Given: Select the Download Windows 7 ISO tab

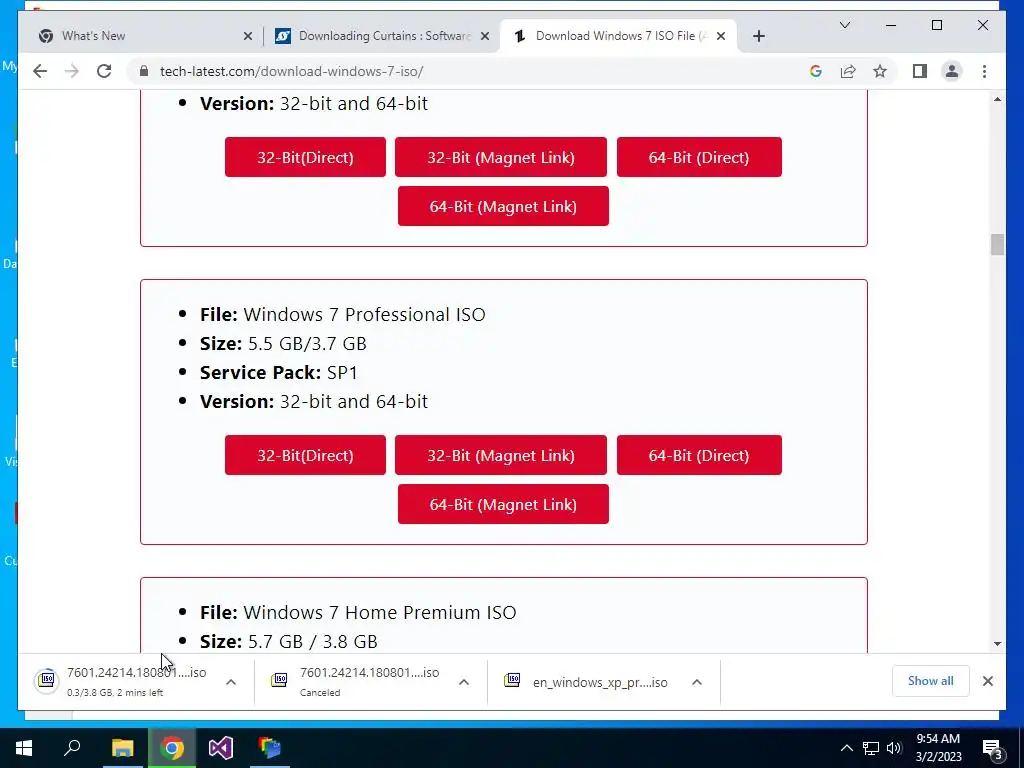Looking at the screenshot, I should click(618, 36).
